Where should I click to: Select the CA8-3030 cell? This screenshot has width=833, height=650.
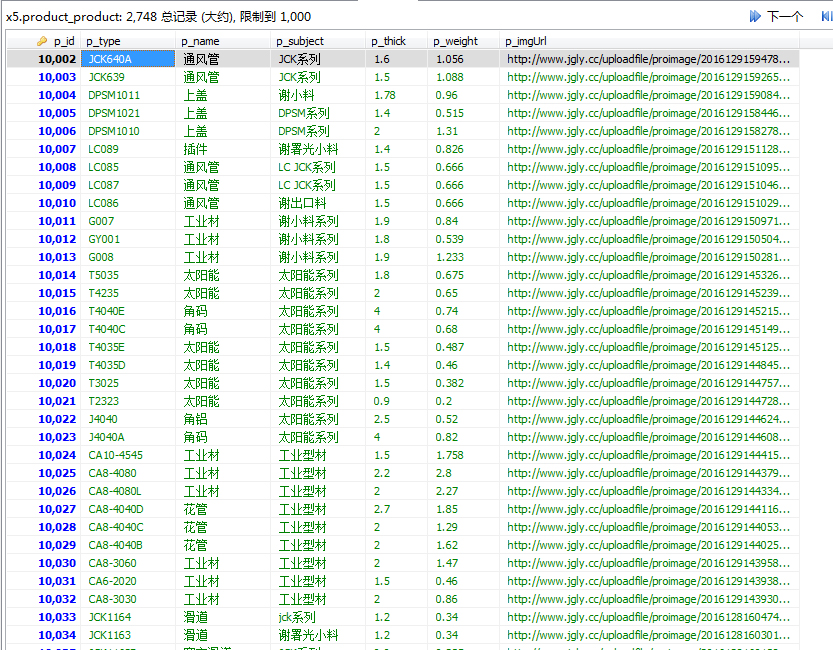pos(128,600)
